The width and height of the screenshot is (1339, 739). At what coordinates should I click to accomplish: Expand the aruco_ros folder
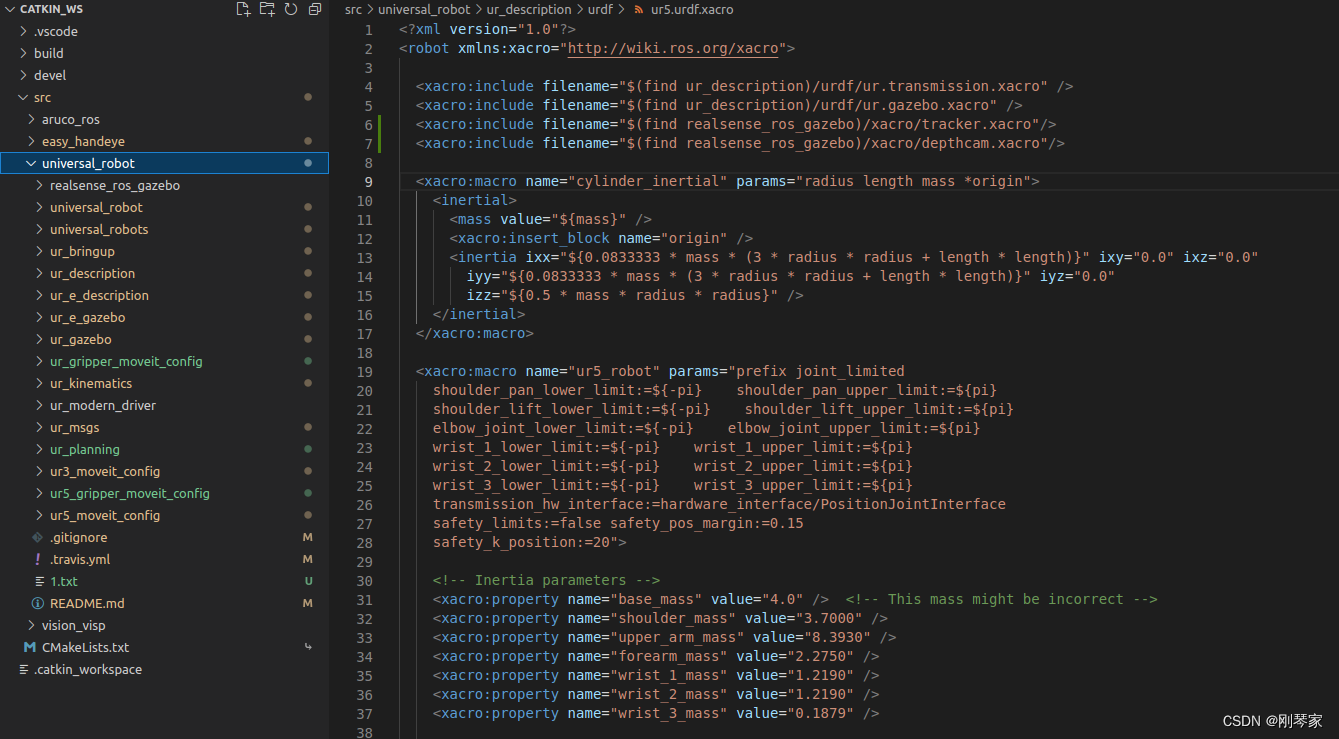pos(32,119)
